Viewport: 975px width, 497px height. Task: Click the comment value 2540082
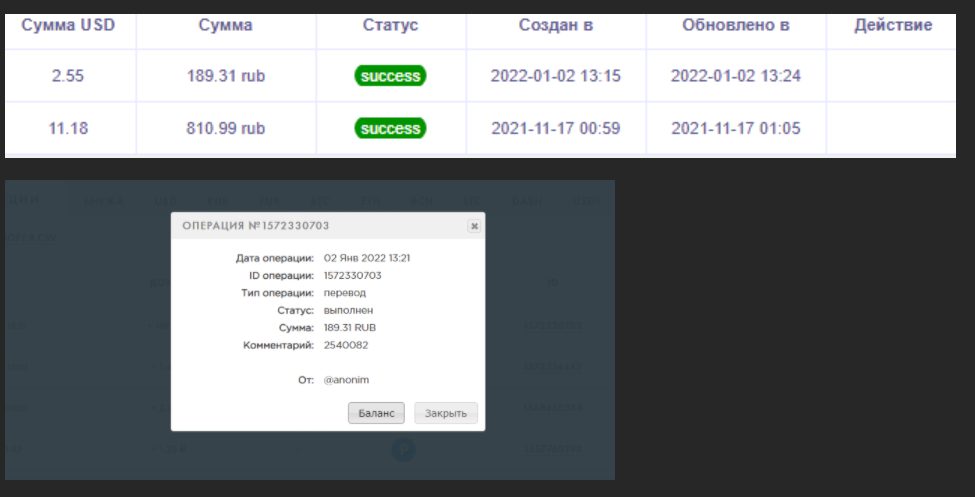(346, 345)
